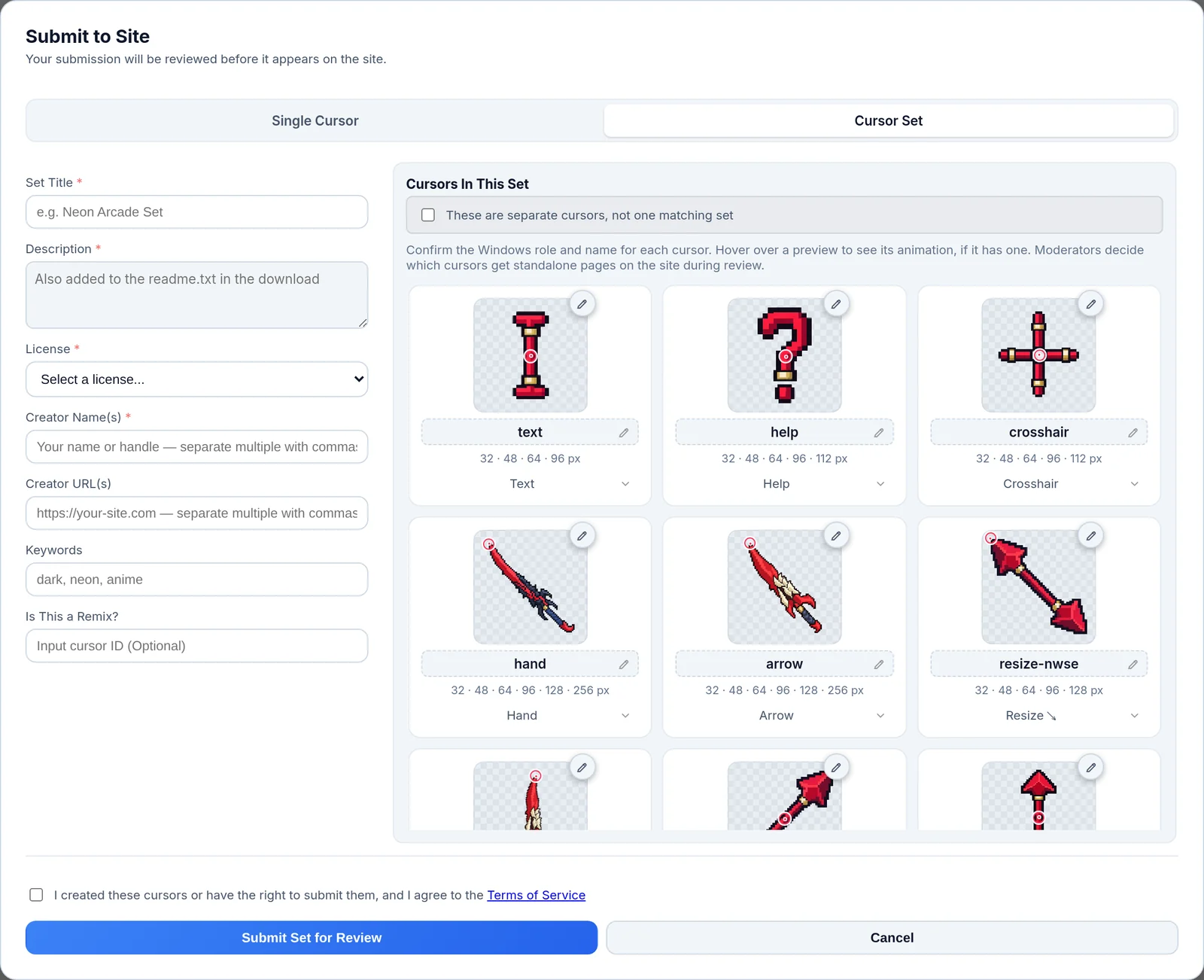Click the 'Submit to Site' heading

pyautogui.click(x=87, y=36)
